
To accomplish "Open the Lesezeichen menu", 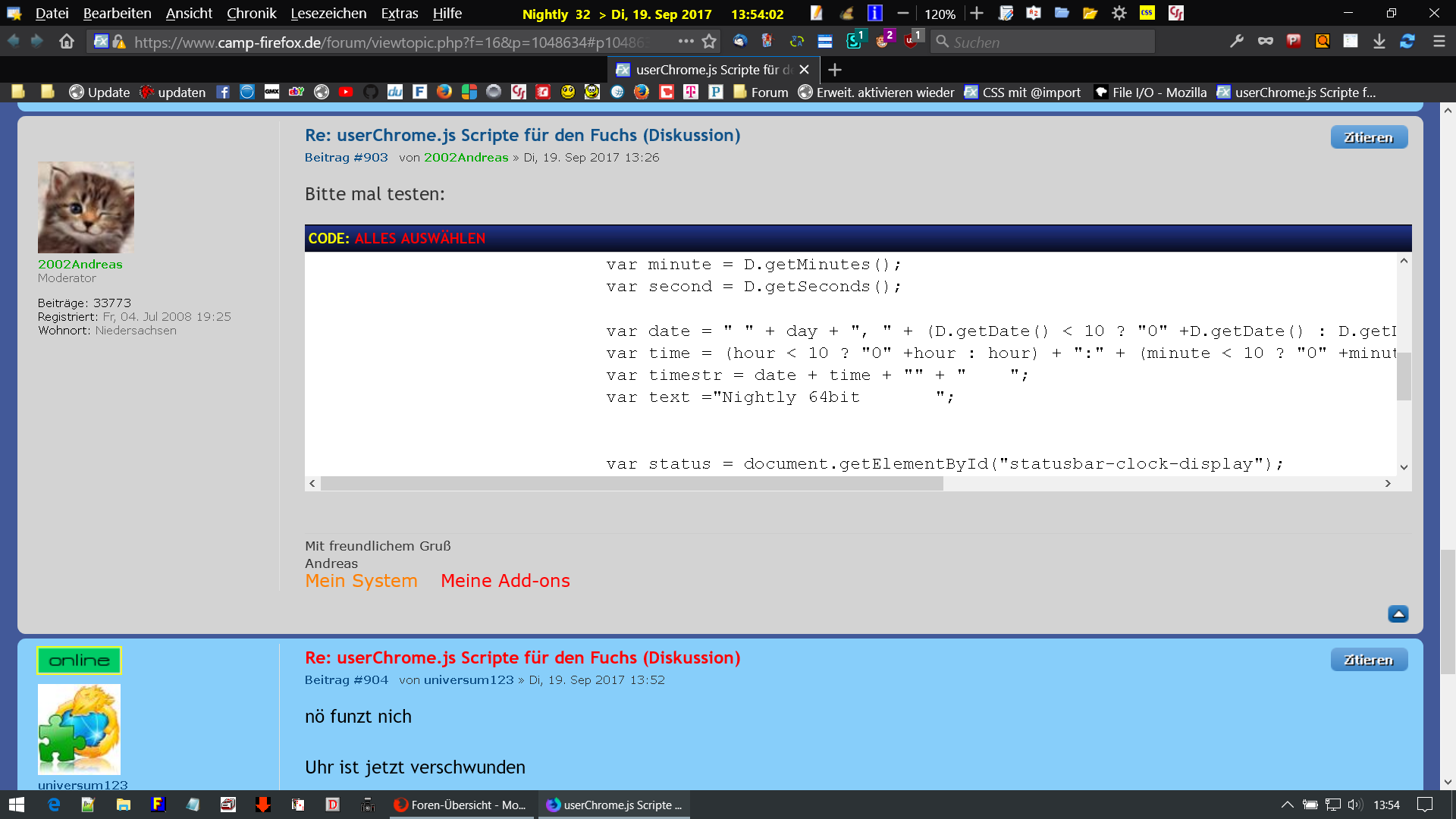I will (x=328, y=14).
